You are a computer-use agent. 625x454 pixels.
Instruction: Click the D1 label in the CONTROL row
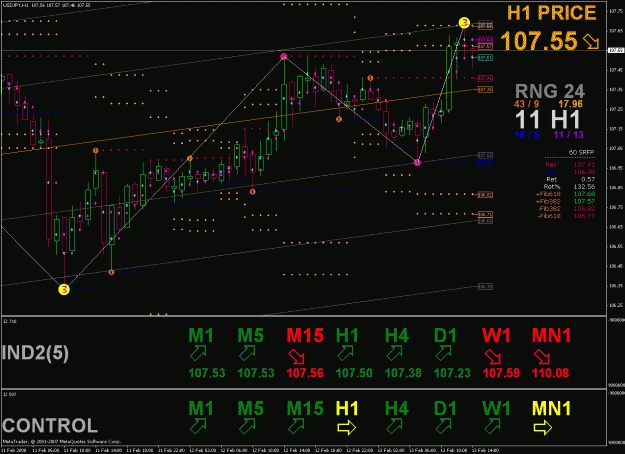(445, 409)
